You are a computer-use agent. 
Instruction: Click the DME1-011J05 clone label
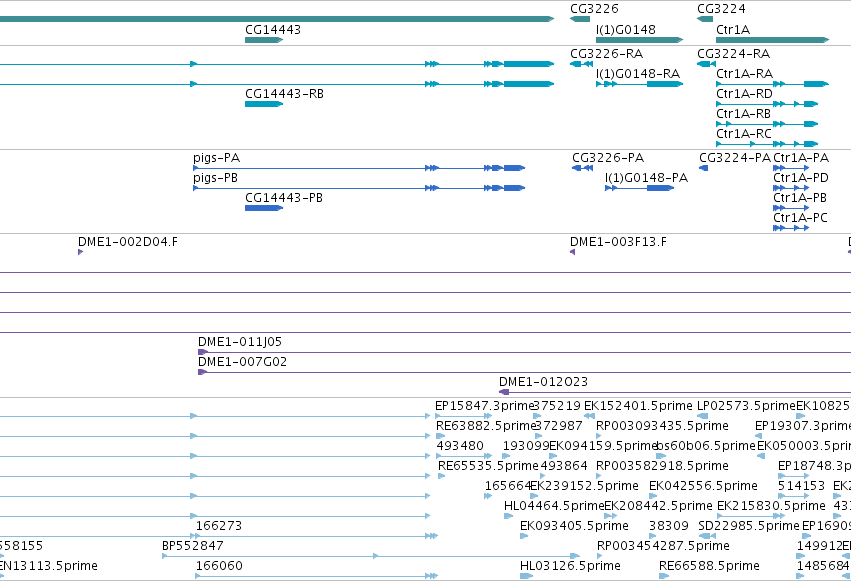[x=240, y=342]
